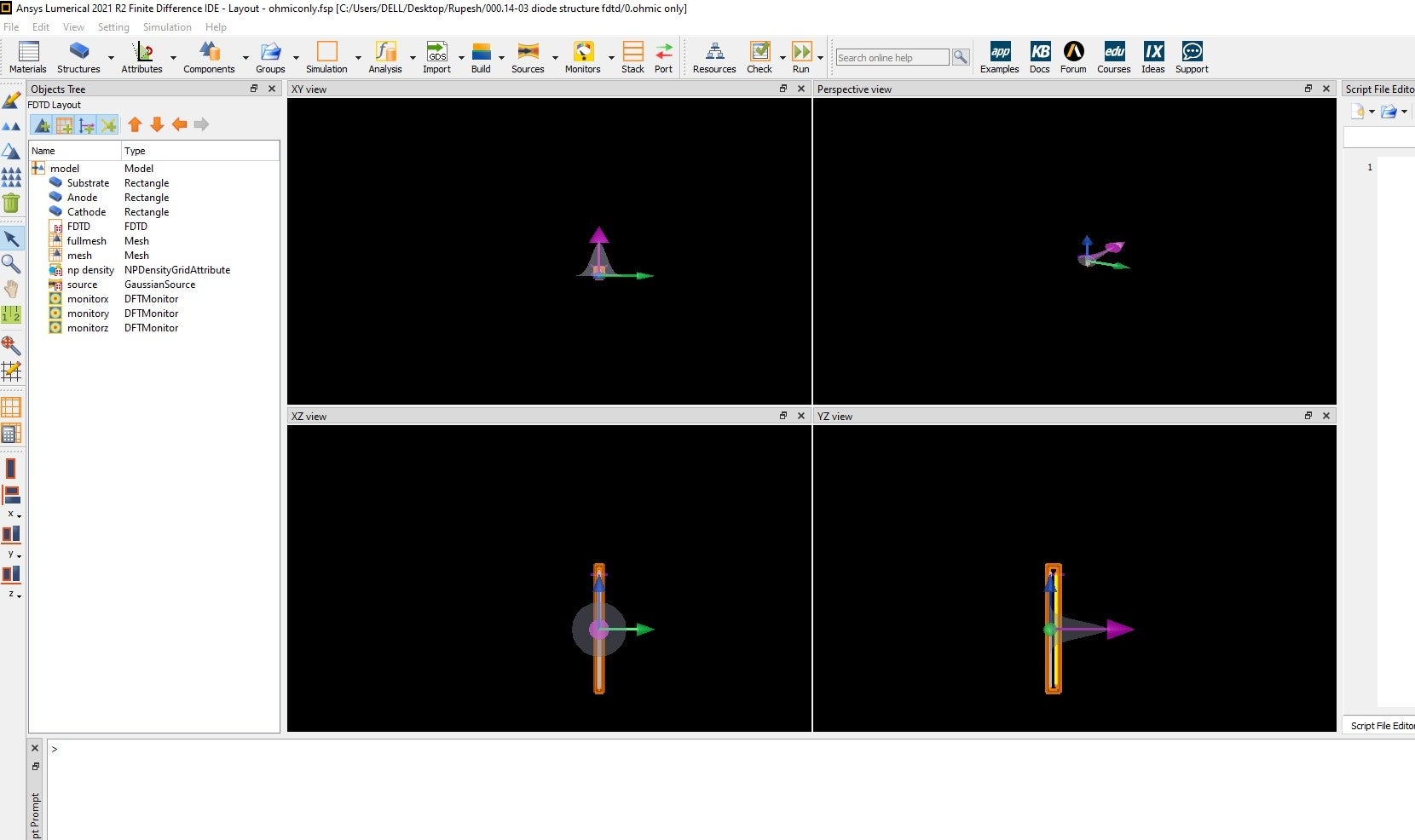Toggle source filter in Objects Tree
Viewport: 1415px width, 840px height.
point(86,125)
